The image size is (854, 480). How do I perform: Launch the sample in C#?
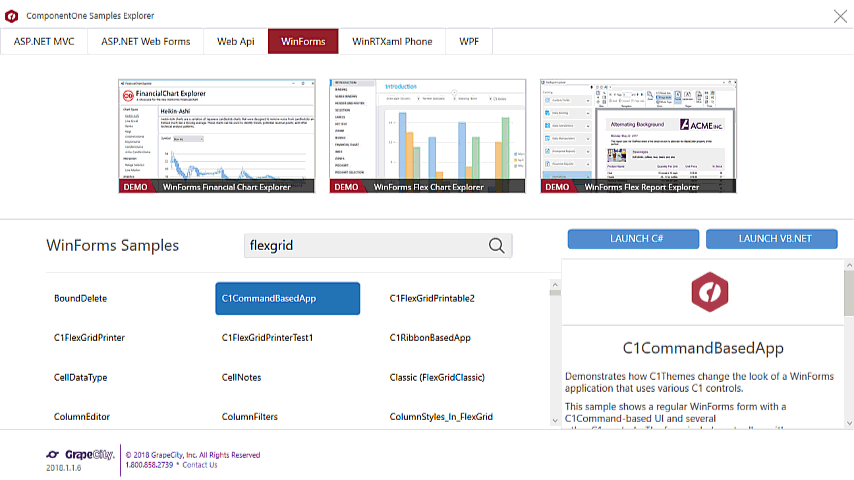tap(633, 239)
